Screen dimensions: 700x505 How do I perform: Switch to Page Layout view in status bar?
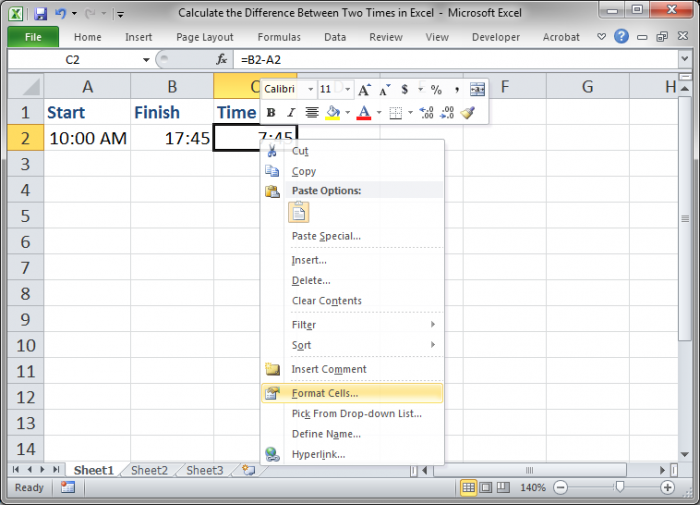486,487
